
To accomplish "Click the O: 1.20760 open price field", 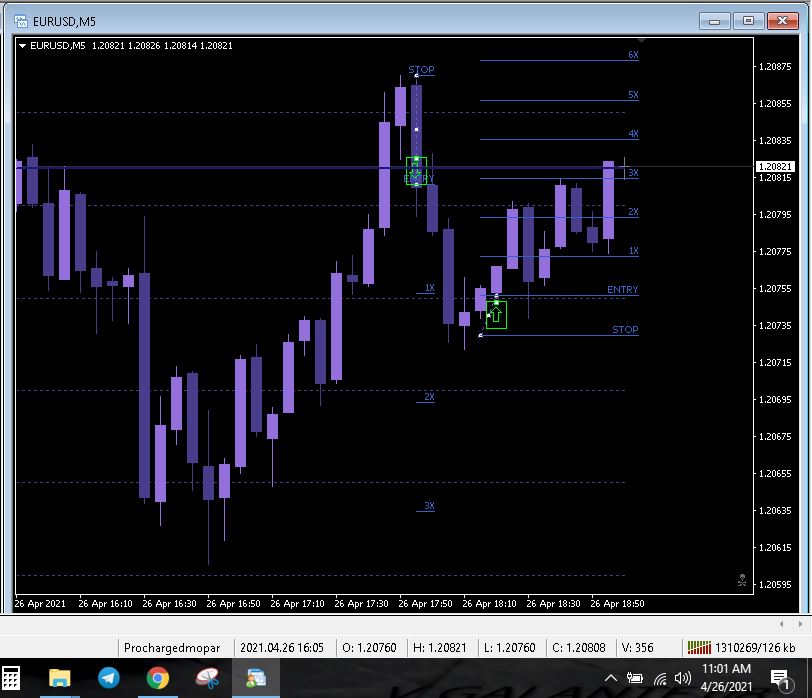I will 369,648.
